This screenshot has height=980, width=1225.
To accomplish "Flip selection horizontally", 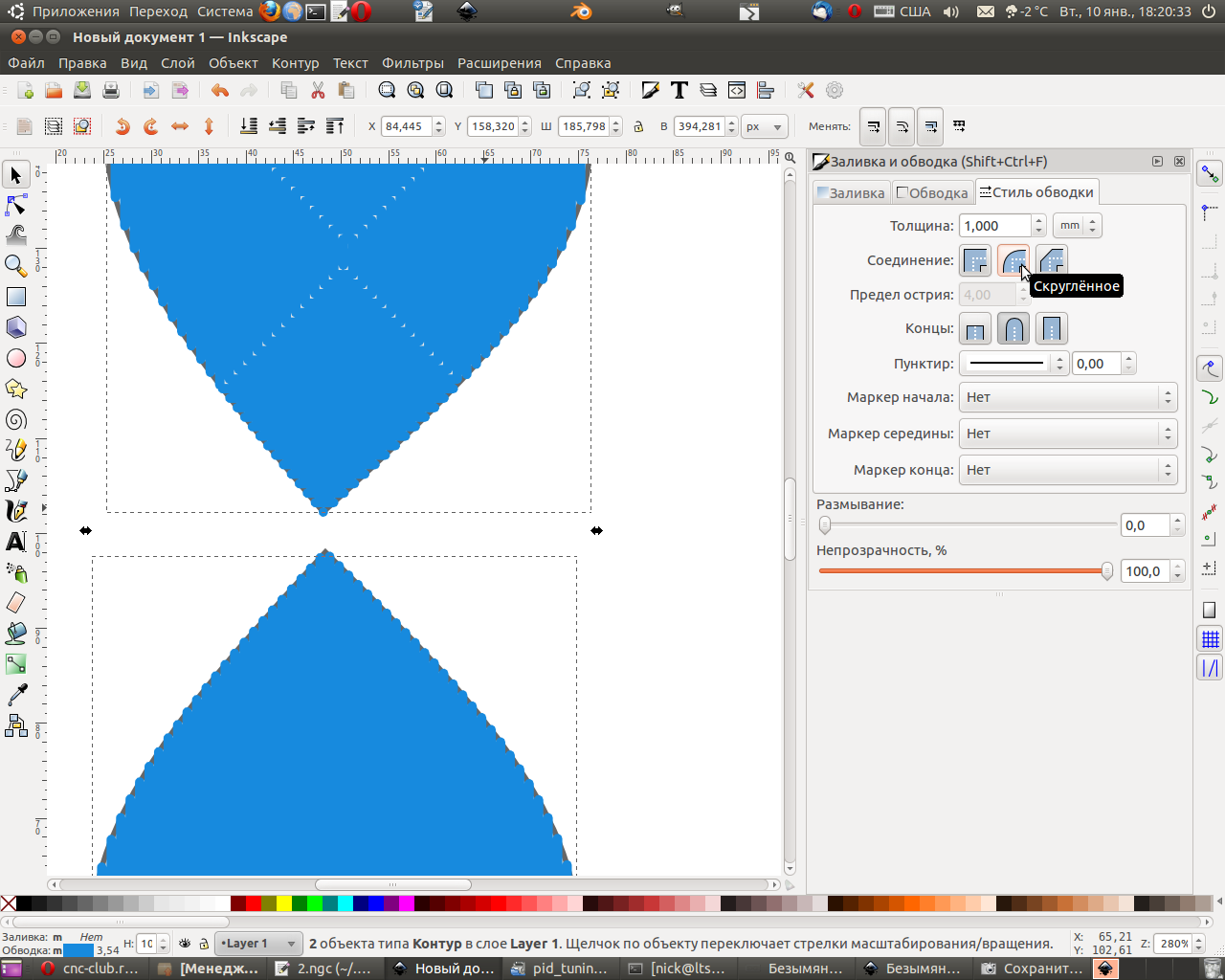I will 180,126.
